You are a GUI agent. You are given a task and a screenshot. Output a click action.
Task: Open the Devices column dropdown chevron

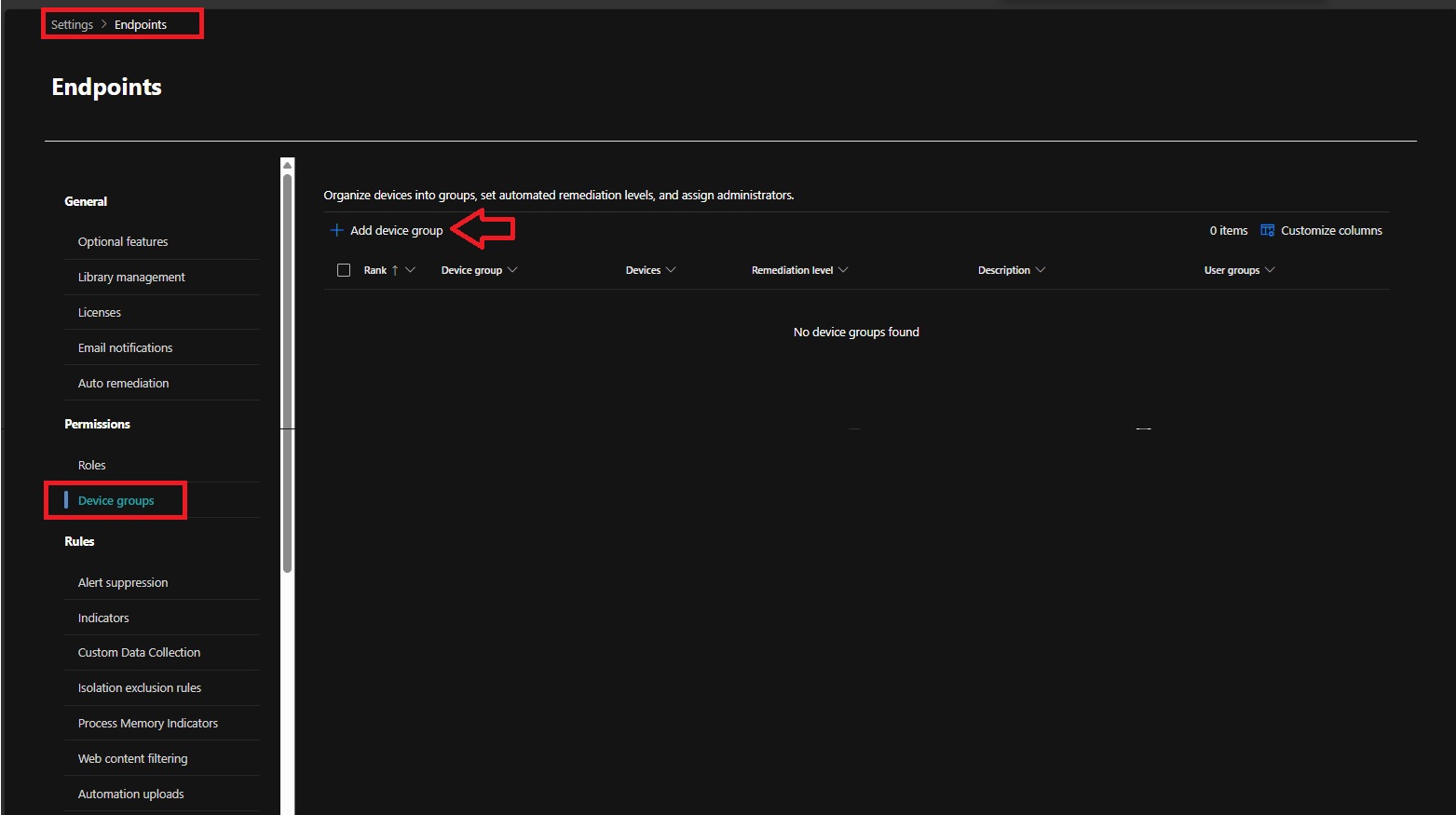[671, 270]
